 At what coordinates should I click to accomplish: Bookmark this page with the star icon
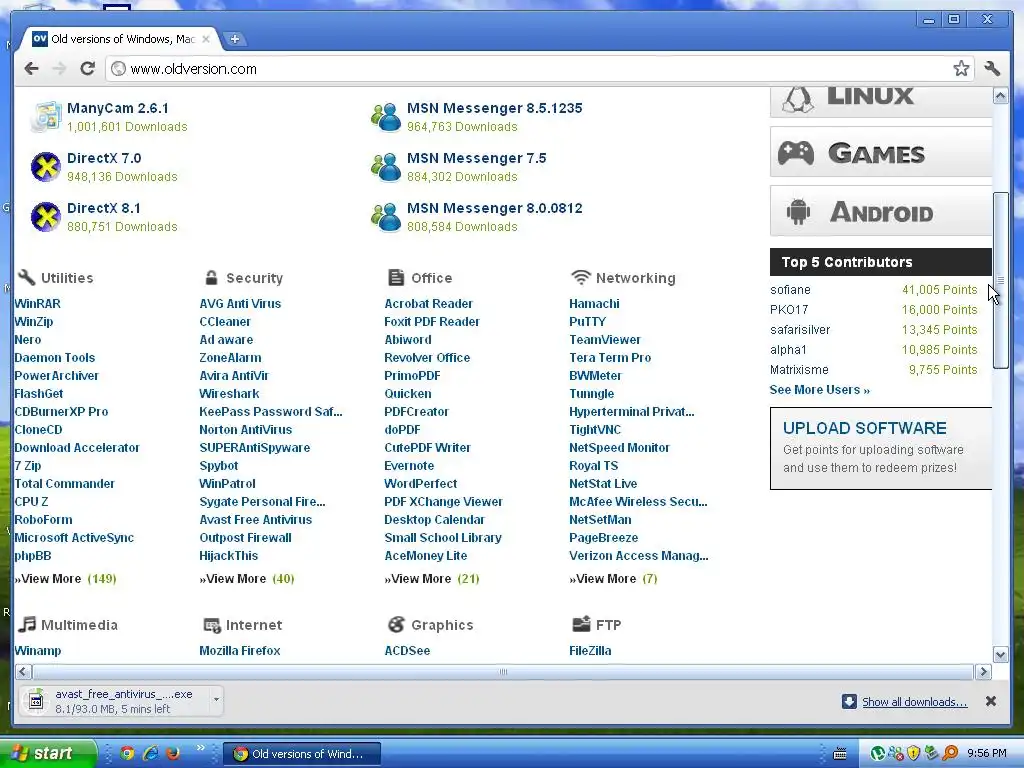[961, 69]
